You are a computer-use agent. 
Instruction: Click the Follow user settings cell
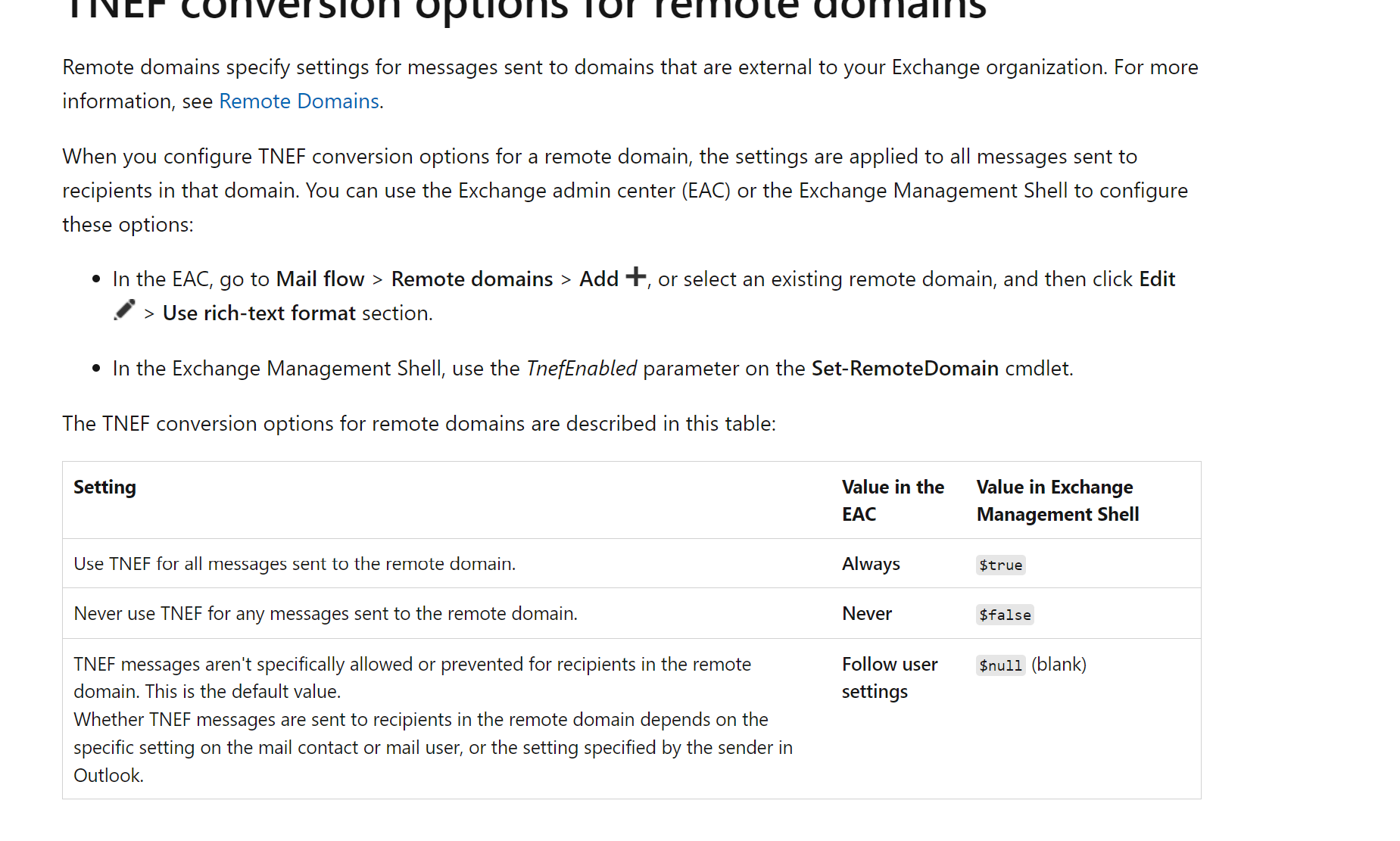(890, 677)
